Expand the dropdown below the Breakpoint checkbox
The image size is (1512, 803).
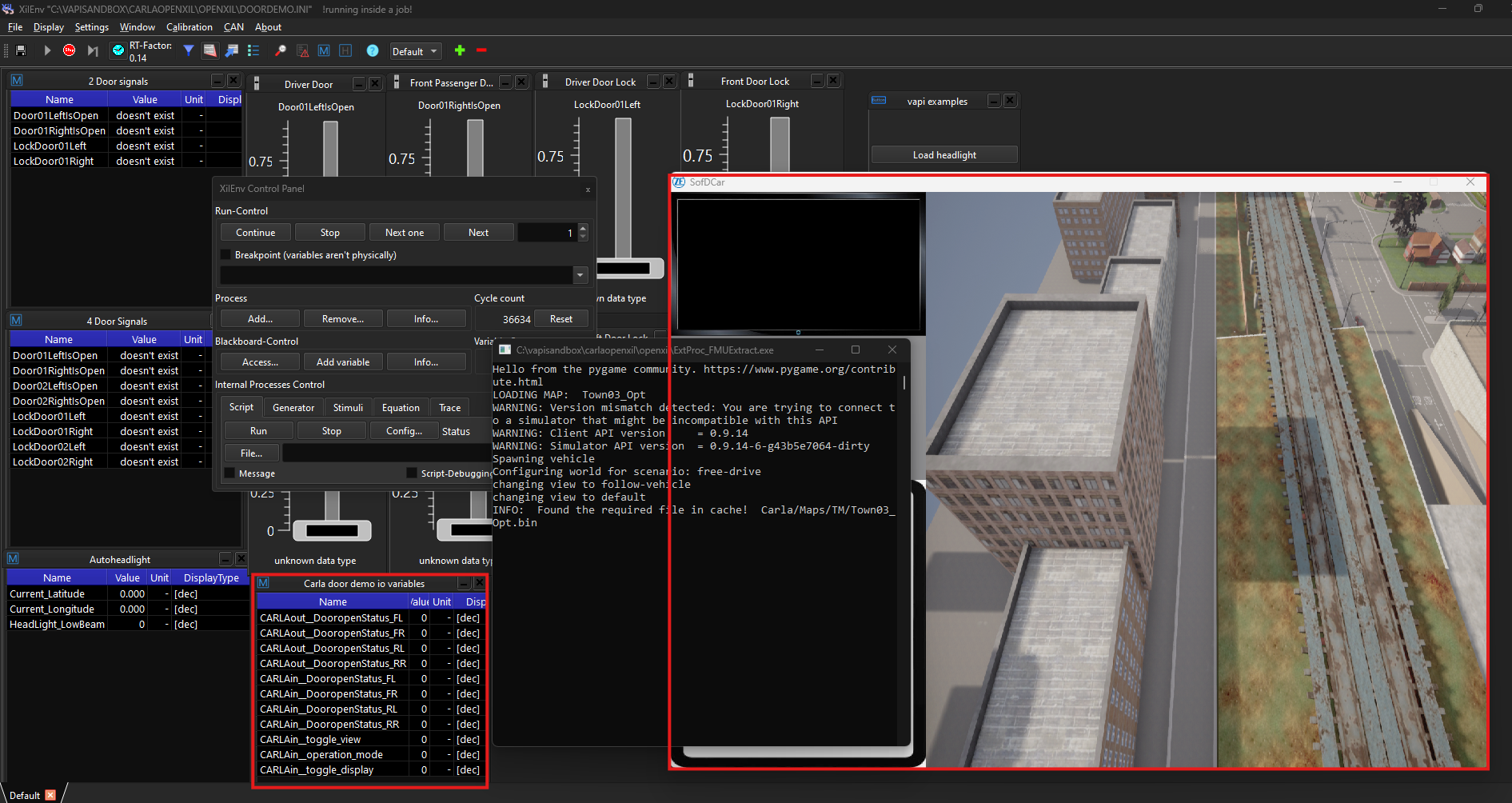tap(580, 275)
